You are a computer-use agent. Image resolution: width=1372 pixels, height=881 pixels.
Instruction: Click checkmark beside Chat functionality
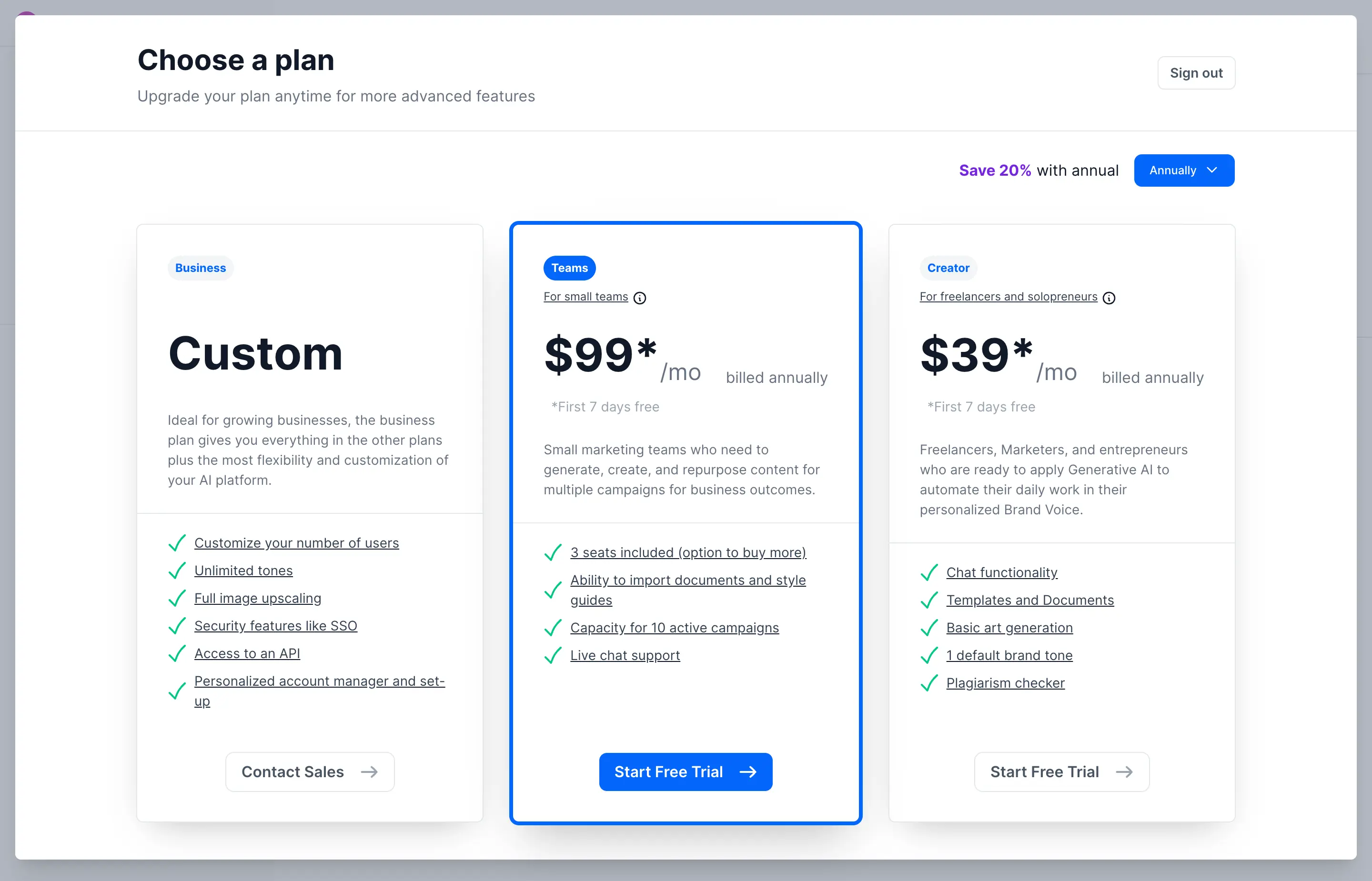[928, 572]
